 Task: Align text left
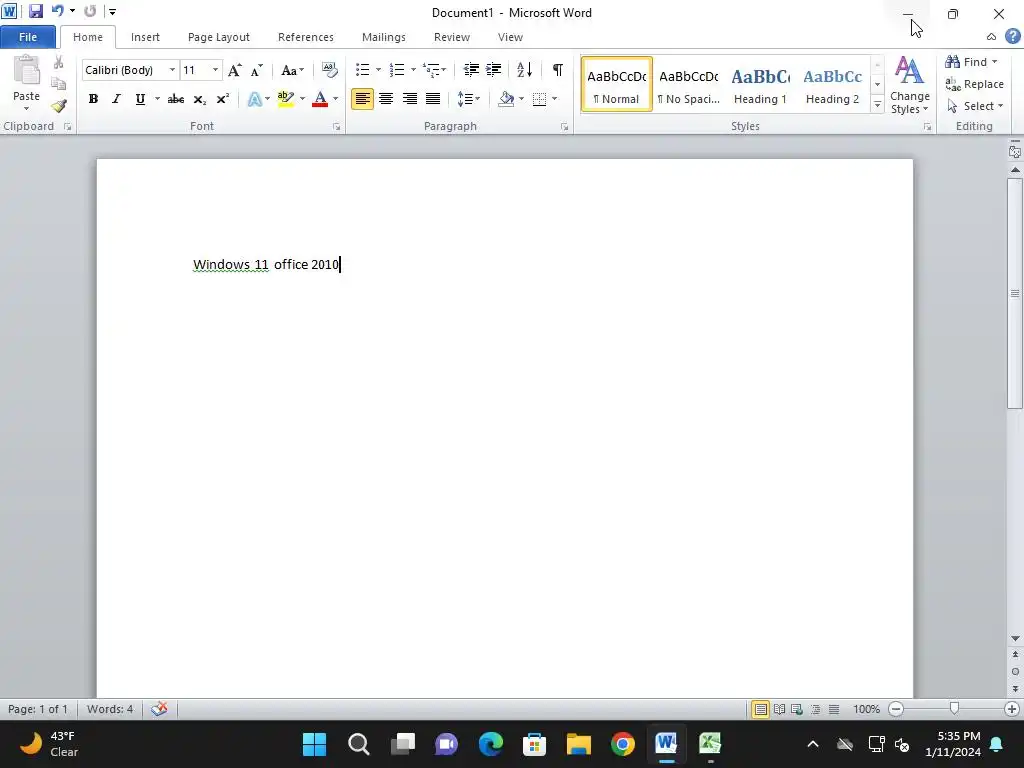(x=362, y=99)
